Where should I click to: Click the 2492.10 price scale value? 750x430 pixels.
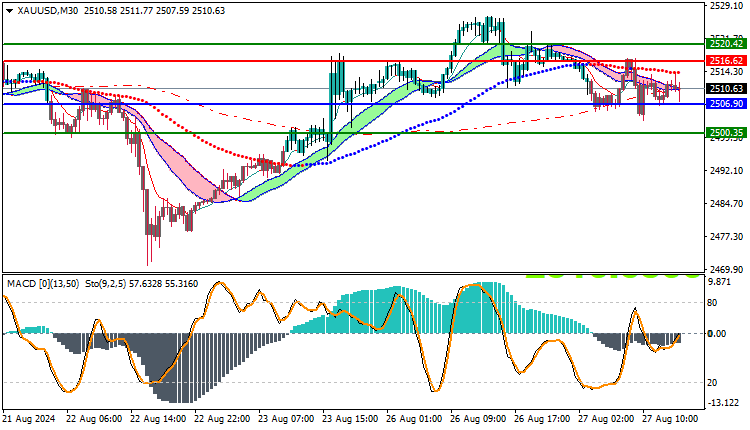[x=727, y=171]
